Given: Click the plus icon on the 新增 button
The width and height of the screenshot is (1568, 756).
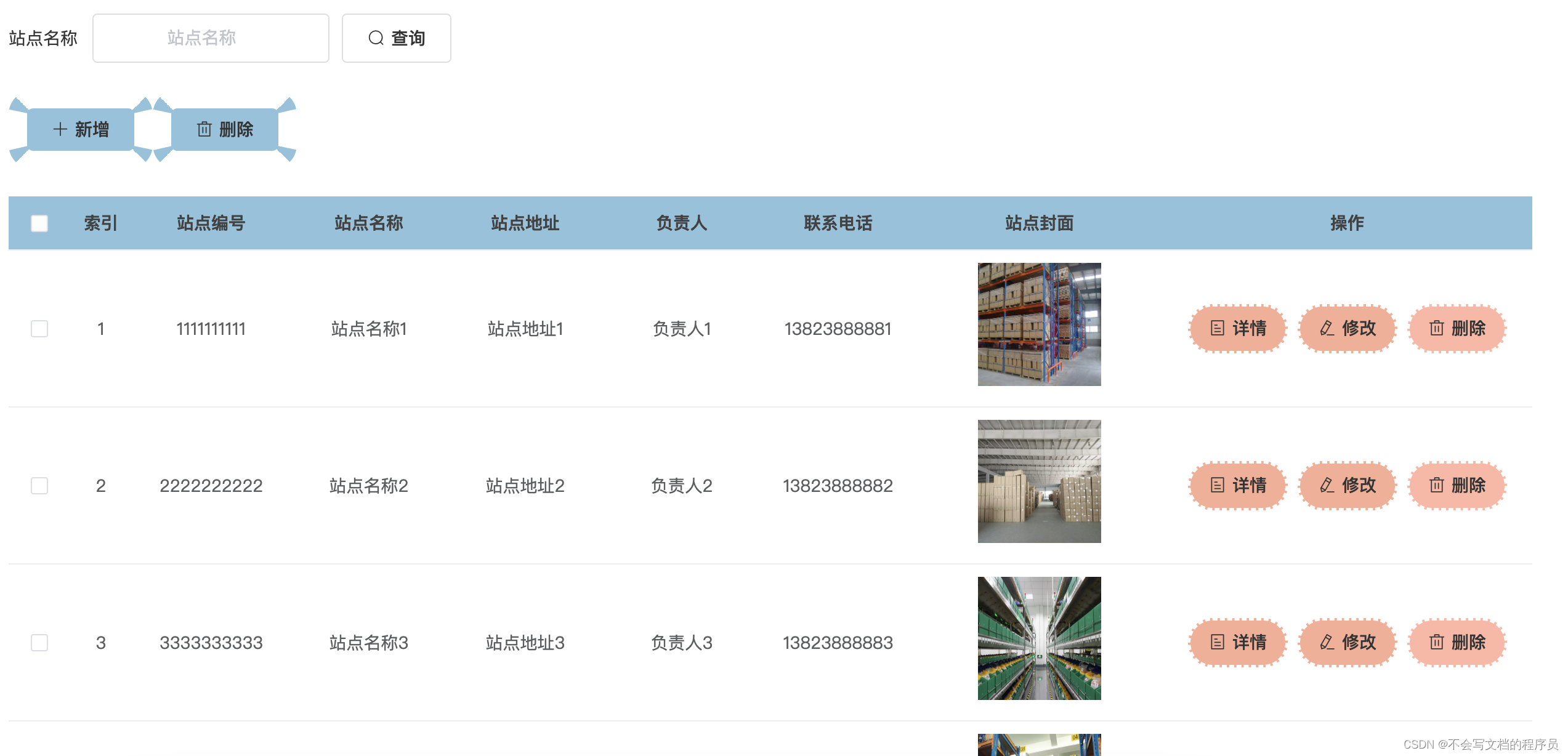Looking at the screenshot, I should point(60,129).
